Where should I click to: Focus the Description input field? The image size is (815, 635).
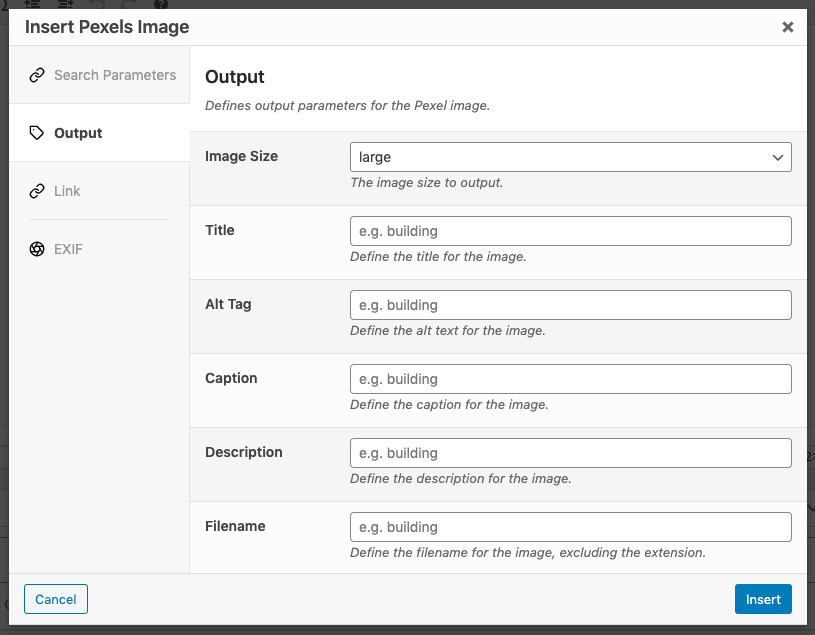[x=571, y=453]
